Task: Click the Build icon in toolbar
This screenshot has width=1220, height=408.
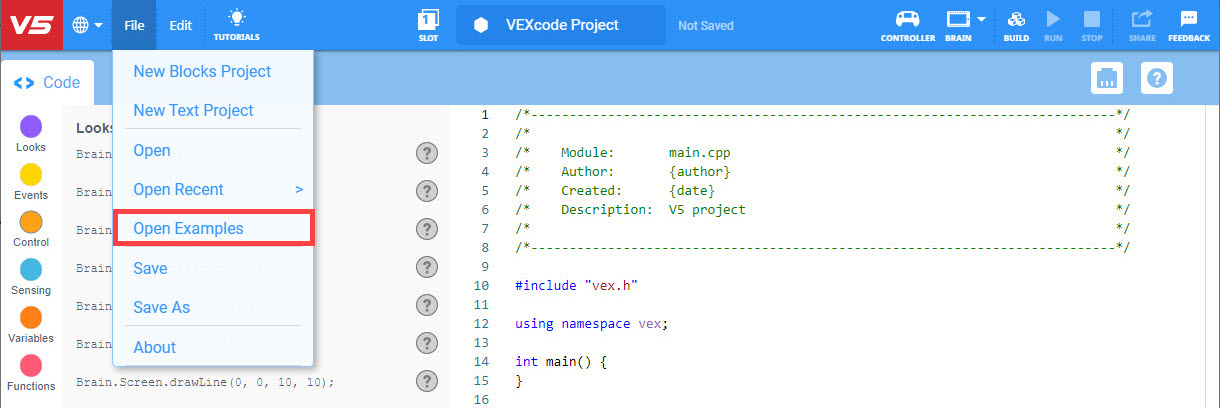Action: (1016, 24)
